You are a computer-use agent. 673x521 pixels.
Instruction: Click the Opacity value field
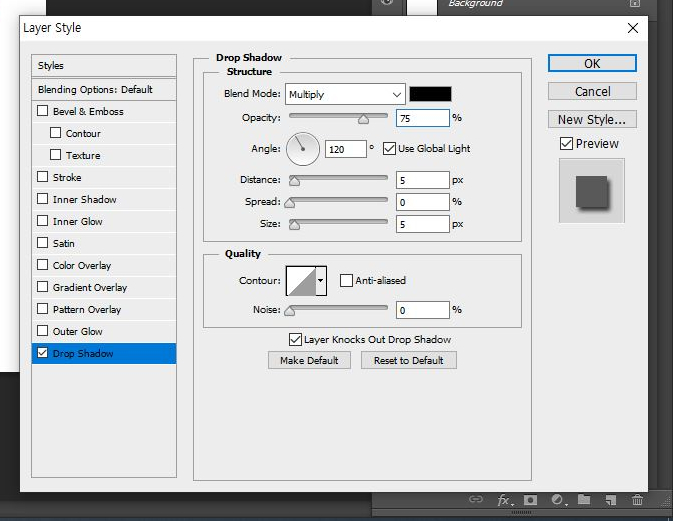tap(423, 118)
